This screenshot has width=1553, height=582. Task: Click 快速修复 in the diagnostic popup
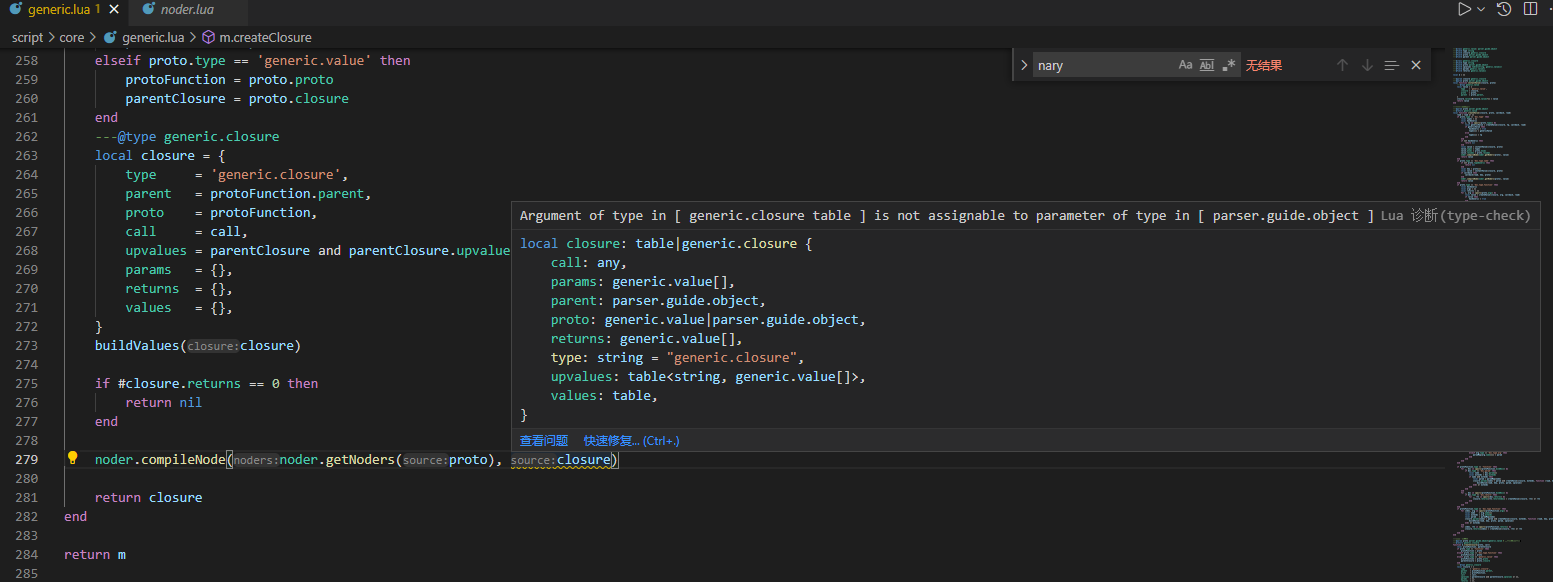click(x=609, y=440)
